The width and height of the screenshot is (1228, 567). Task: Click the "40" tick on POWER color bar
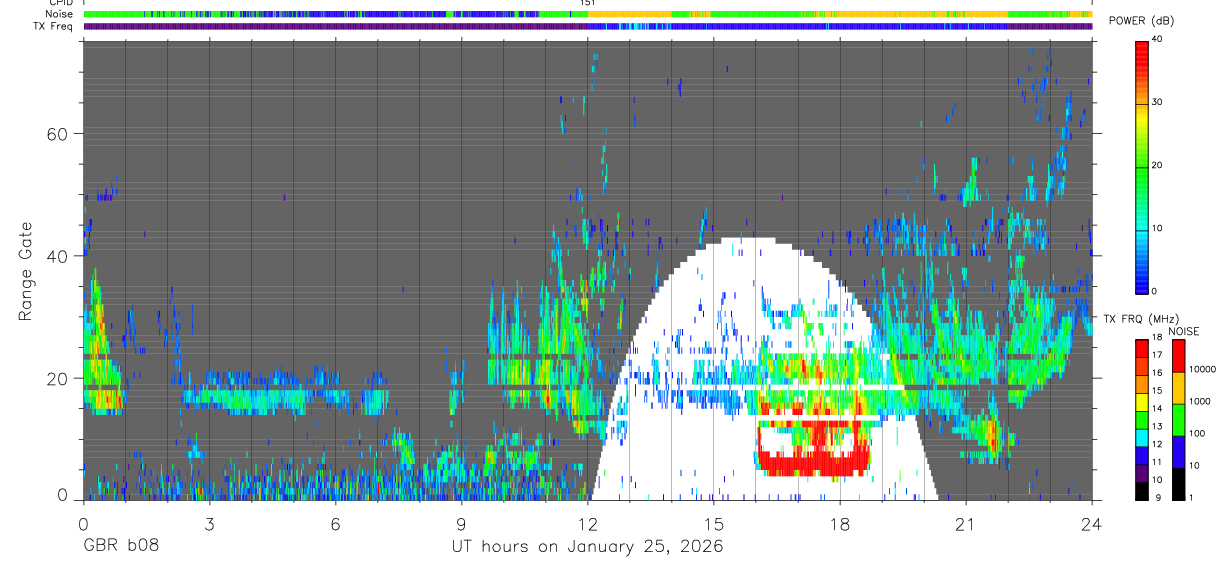1159,39
